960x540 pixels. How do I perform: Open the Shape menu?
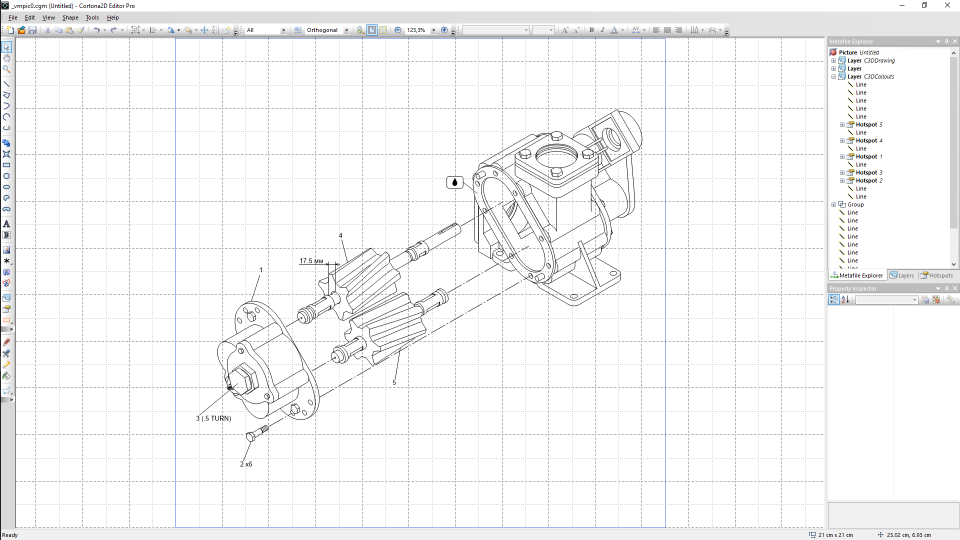point(70,18)
